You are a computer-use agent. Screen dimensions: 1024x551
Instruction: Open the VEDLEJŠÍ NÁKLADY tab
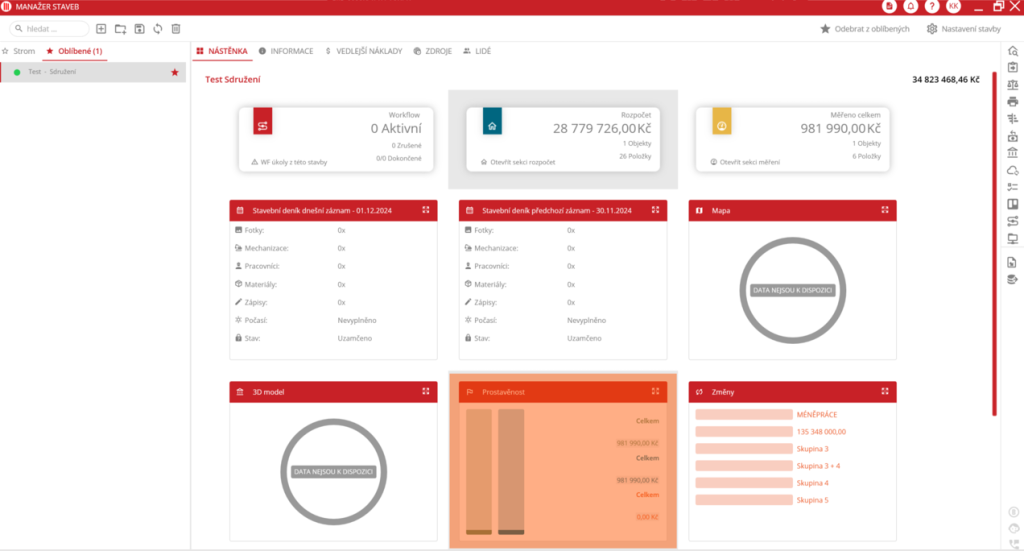(362, 51)
